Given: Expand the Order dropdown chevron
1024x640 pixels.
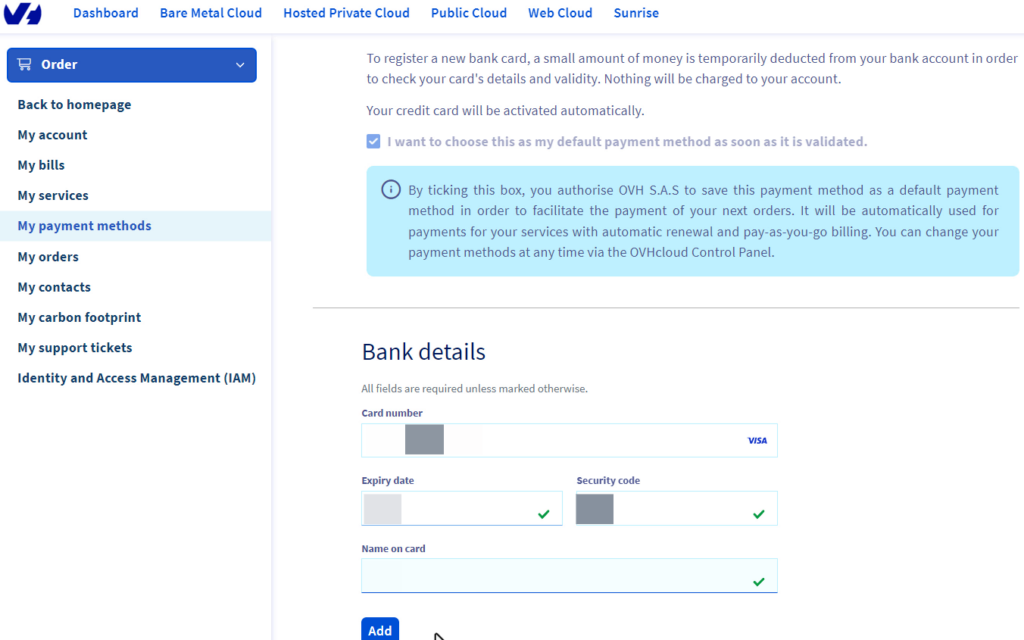Looking at the screenshot, I should coord(240,65).
